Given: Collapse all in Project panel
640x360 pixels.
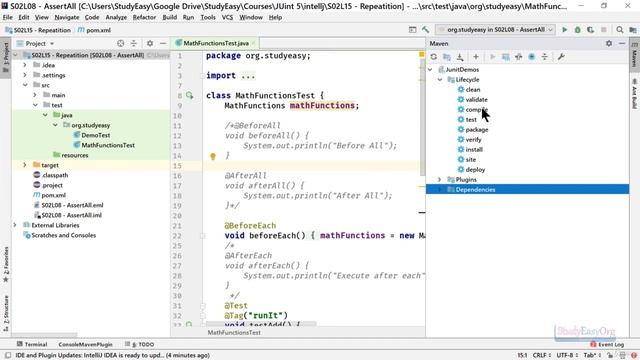Looking at the screenshot, I should [133, 43].
